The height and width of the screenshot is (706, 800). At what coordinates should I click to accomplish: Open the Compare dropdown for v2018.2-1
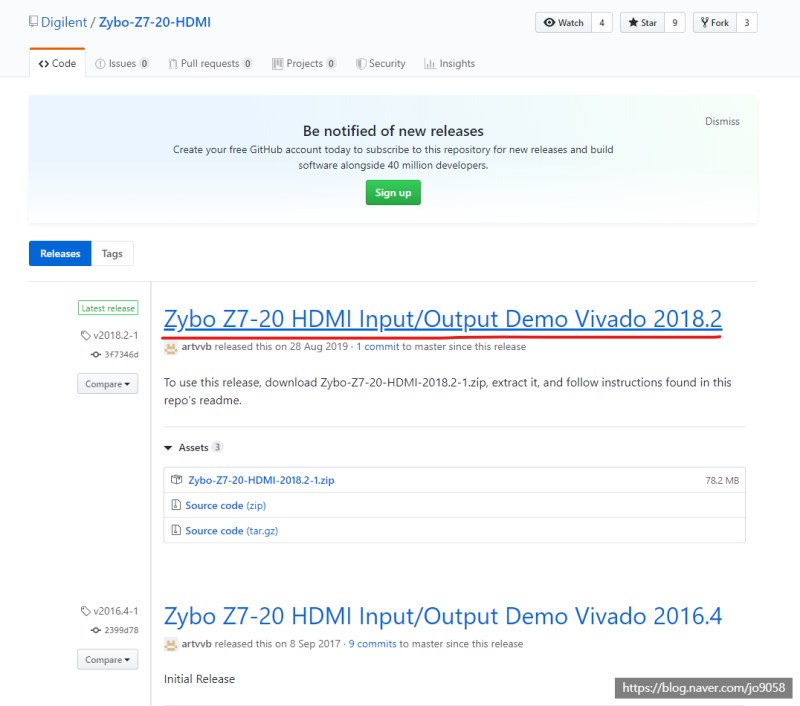coord(107,383)
